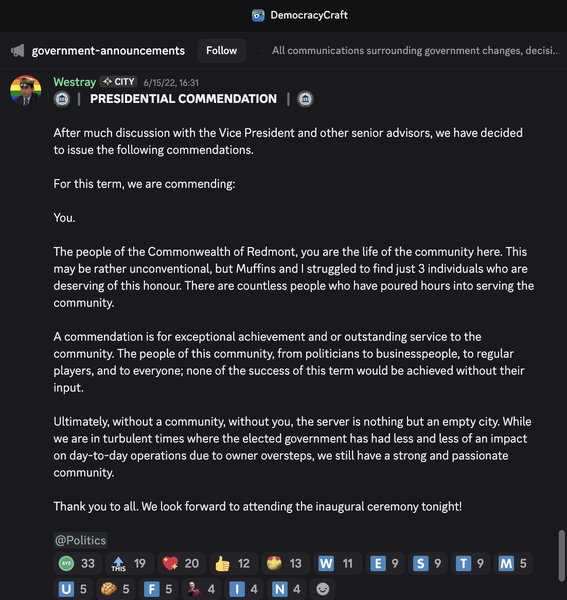The height and width of the screenshot is (600, 567).
Task: Click the green AYE reaction with 33
Action: pyautogui.click(x=78, y=563)
